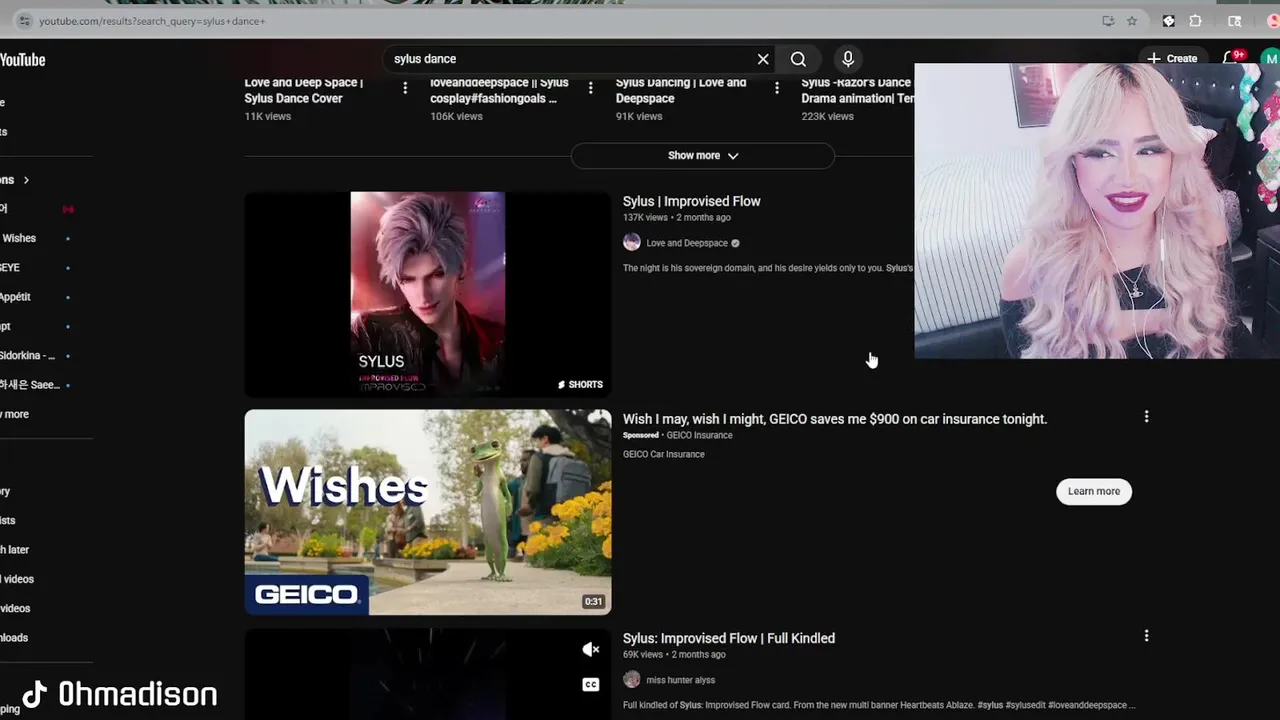Click the browser address bar URL
1280x720 pixels.
point(152,21)
